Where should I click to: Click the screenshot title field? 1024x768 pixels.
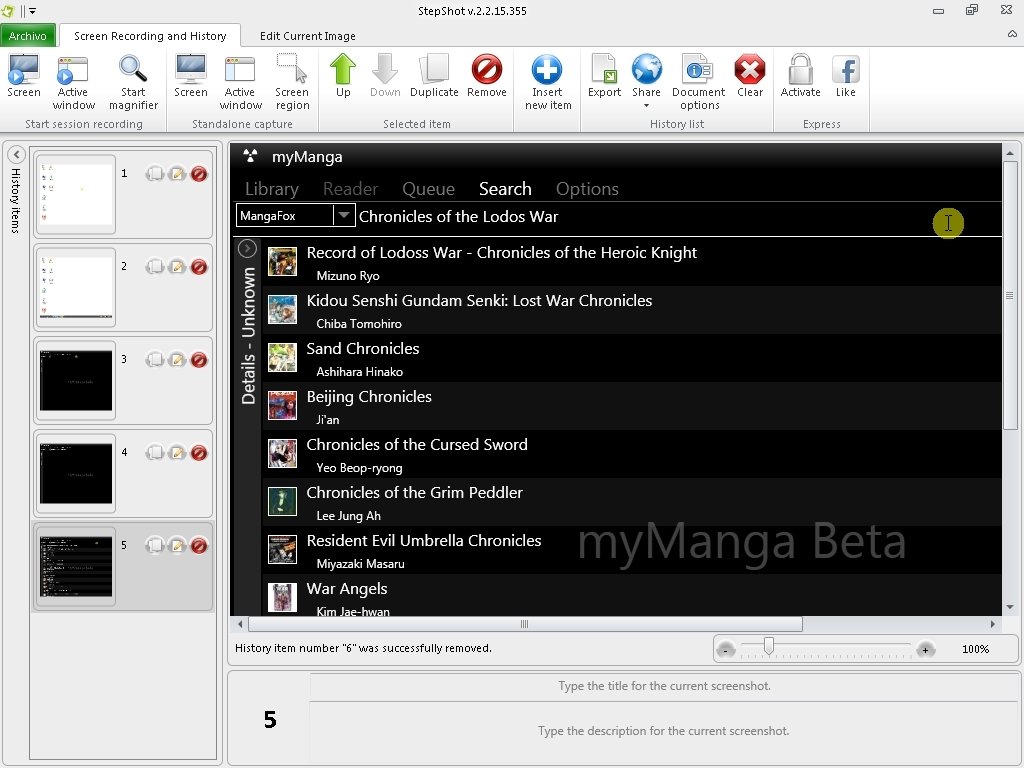pos(664,686)
